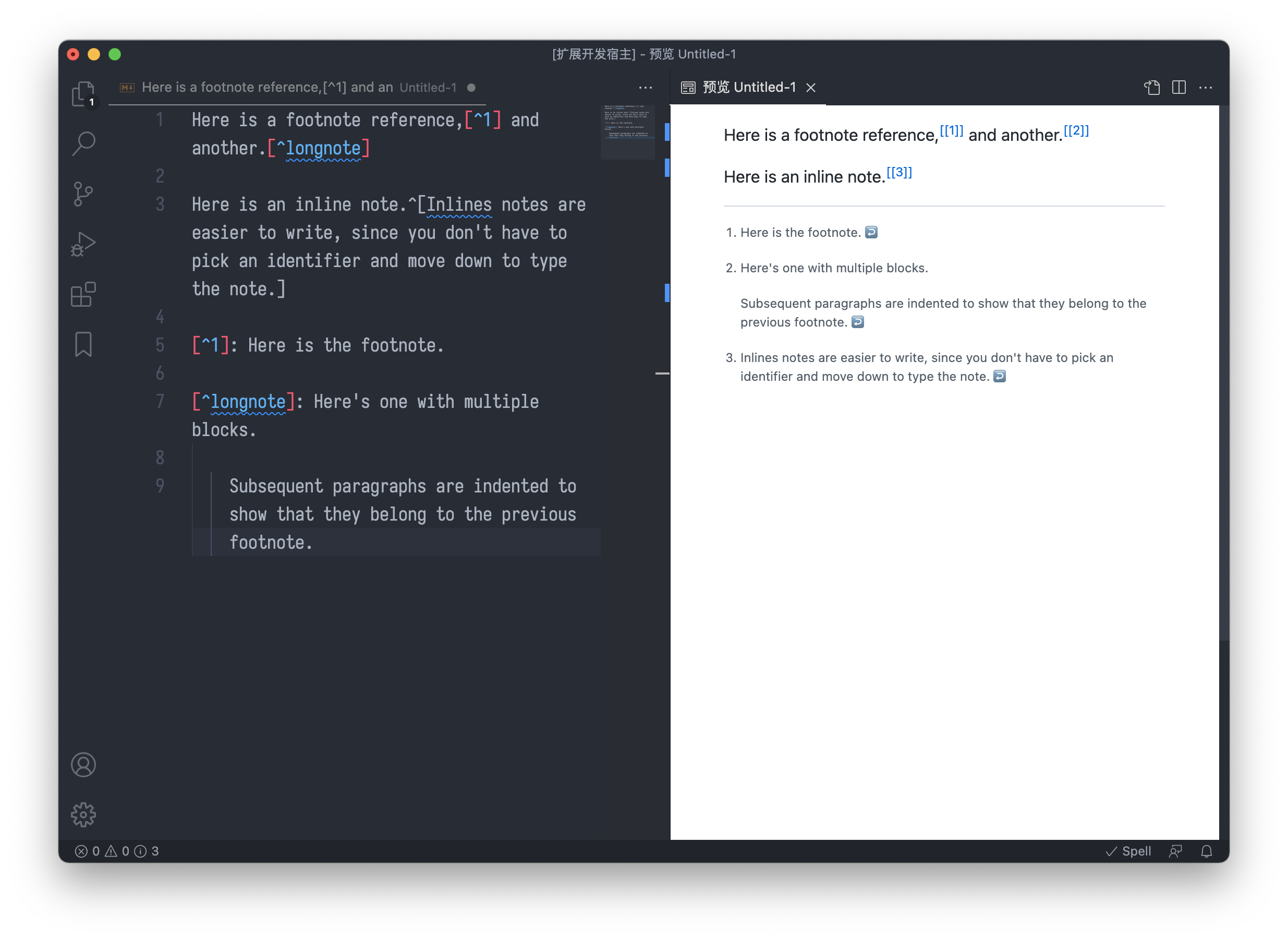Image resolution: width=1288 pixels, height=940 pixels.
Task: Open the Extensions view
Action: click(x=83, y=294)
